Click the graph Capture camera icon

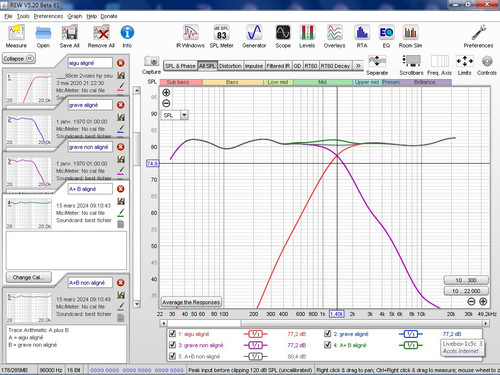coord(151,65)
